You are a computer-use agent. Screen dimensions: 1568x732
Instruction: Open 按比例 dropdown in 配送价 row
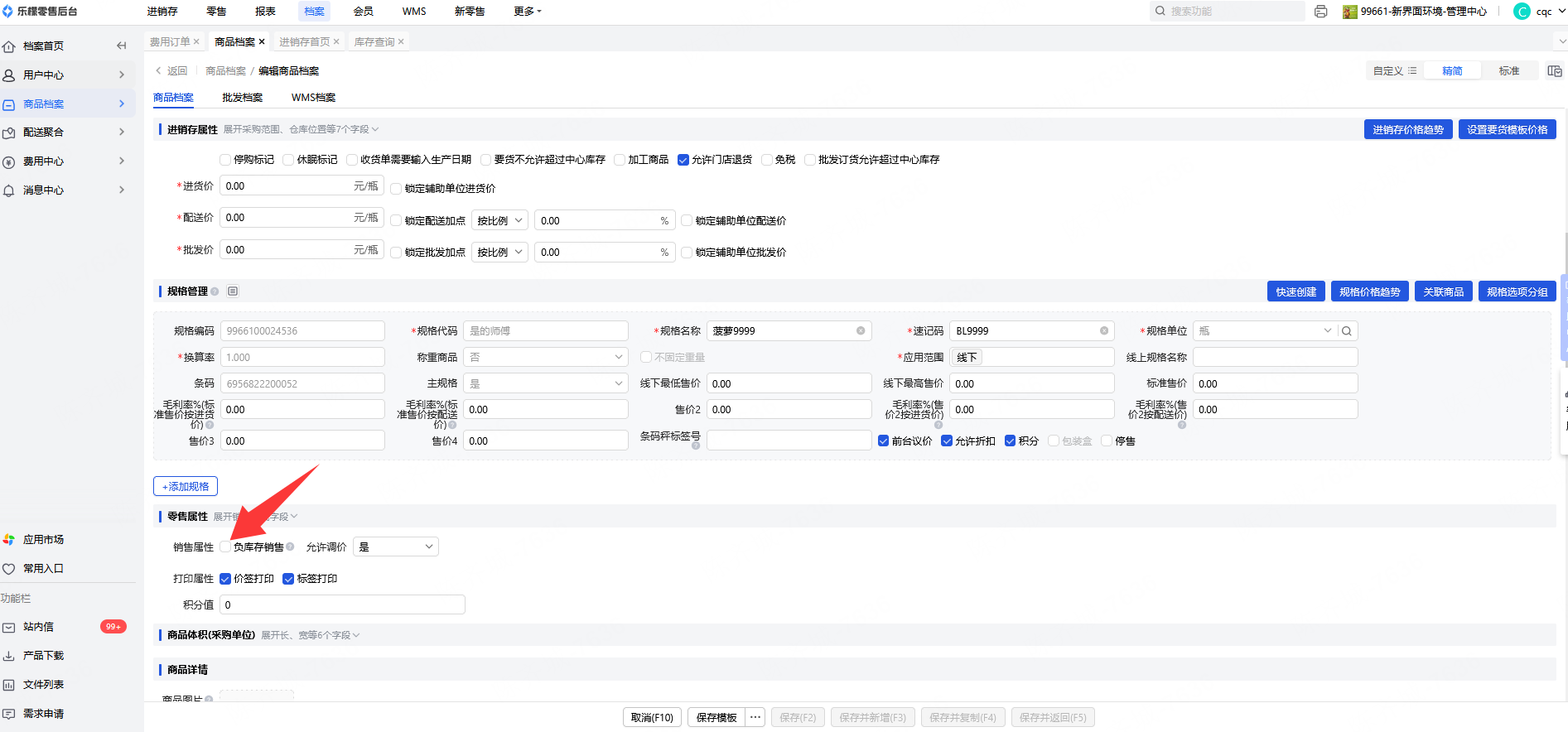(x=499, y=221)
